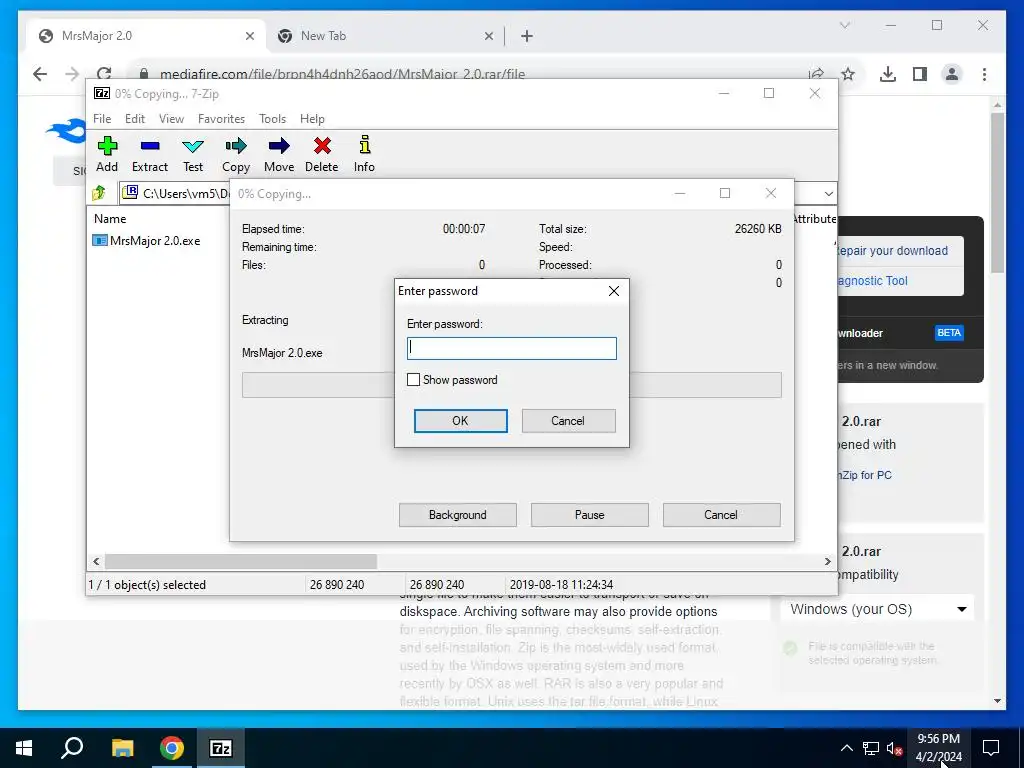This screenshot has height=768, width=1024.
Task: Close the Enter password dialog
Action: click(614, 291)
